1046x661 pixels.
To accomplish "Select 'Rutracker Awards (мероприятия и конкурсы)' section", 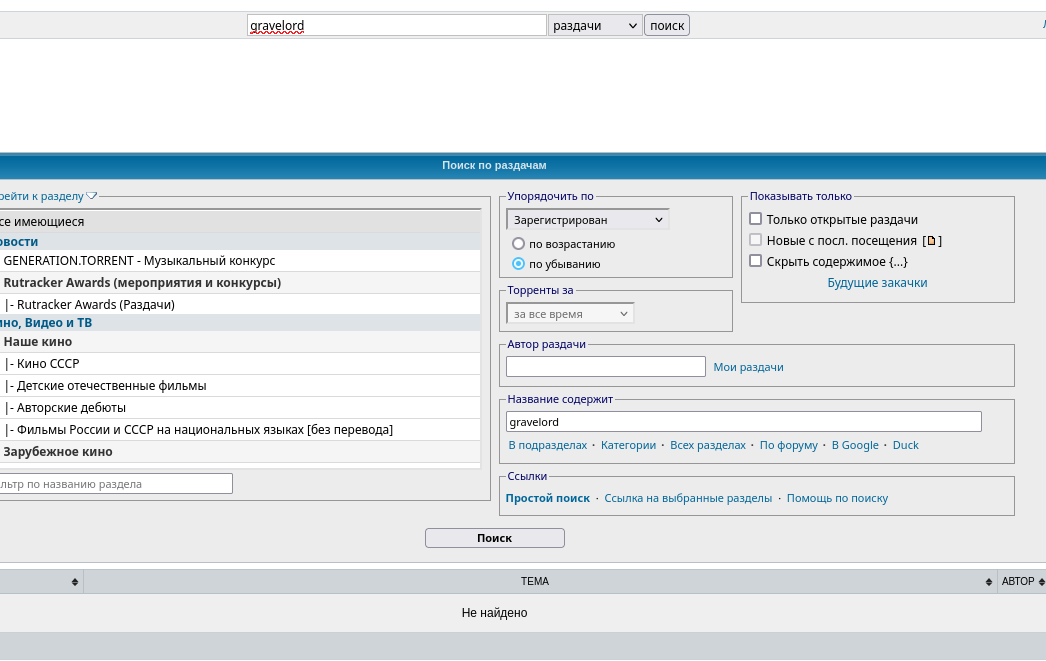I will pyautogui.click(x=239, y=283).
